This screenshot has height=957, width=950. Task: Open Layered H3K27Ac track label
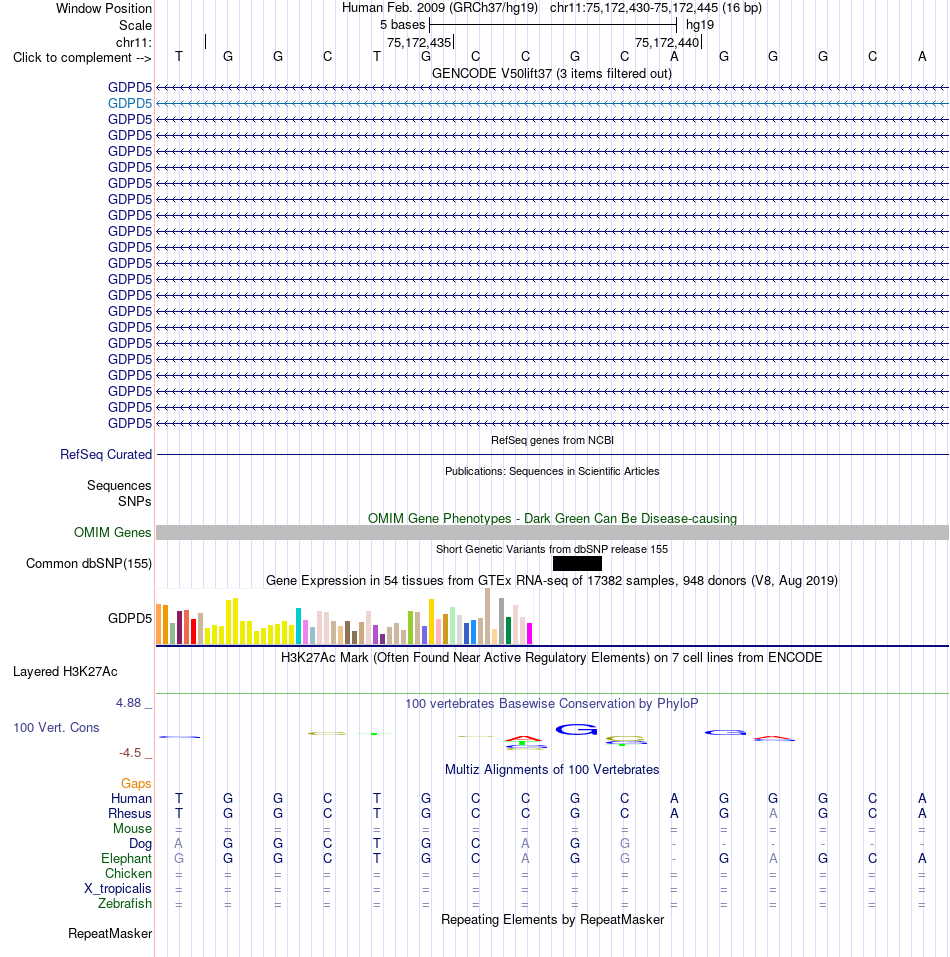[65, 672]
